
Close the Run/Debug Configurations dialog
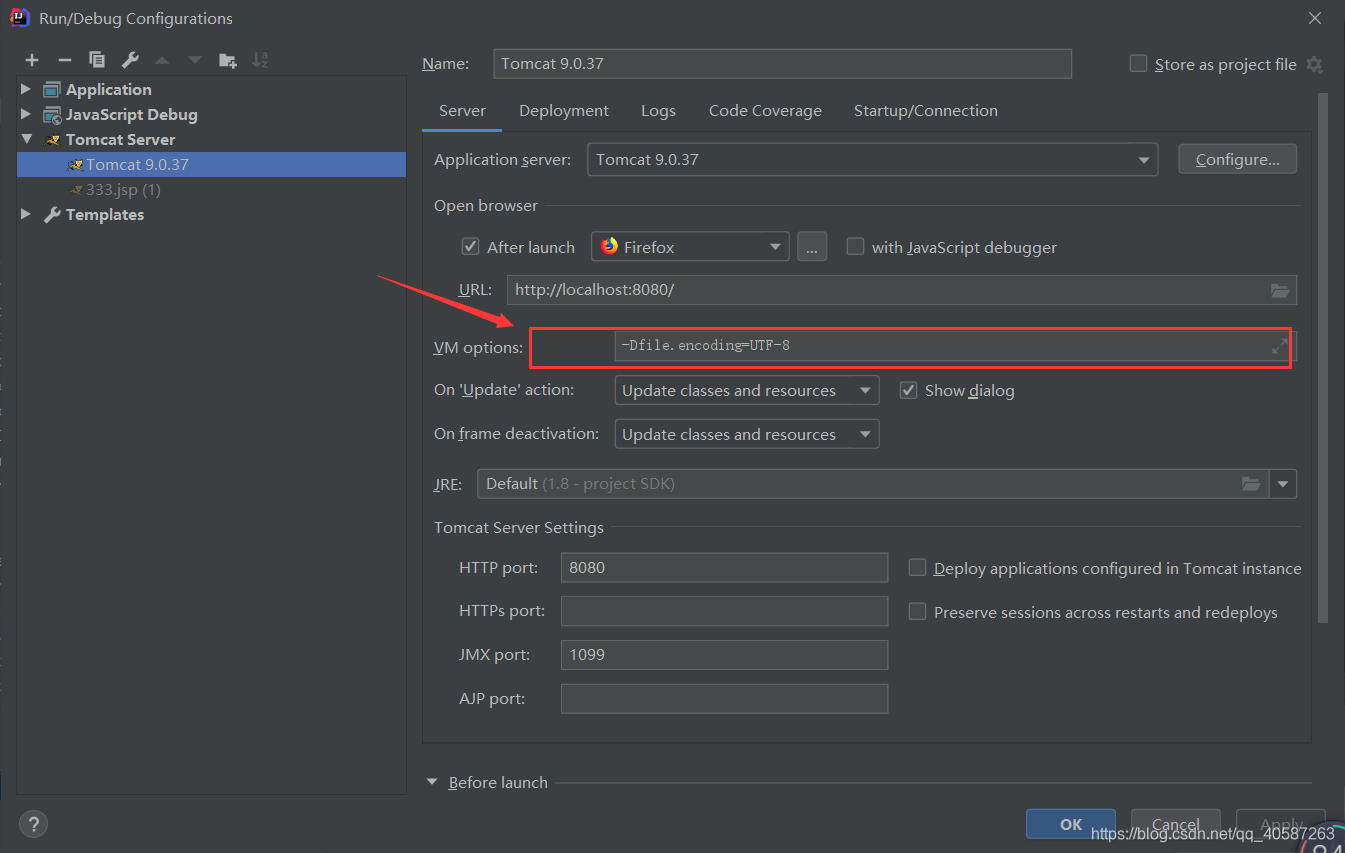1314,18
